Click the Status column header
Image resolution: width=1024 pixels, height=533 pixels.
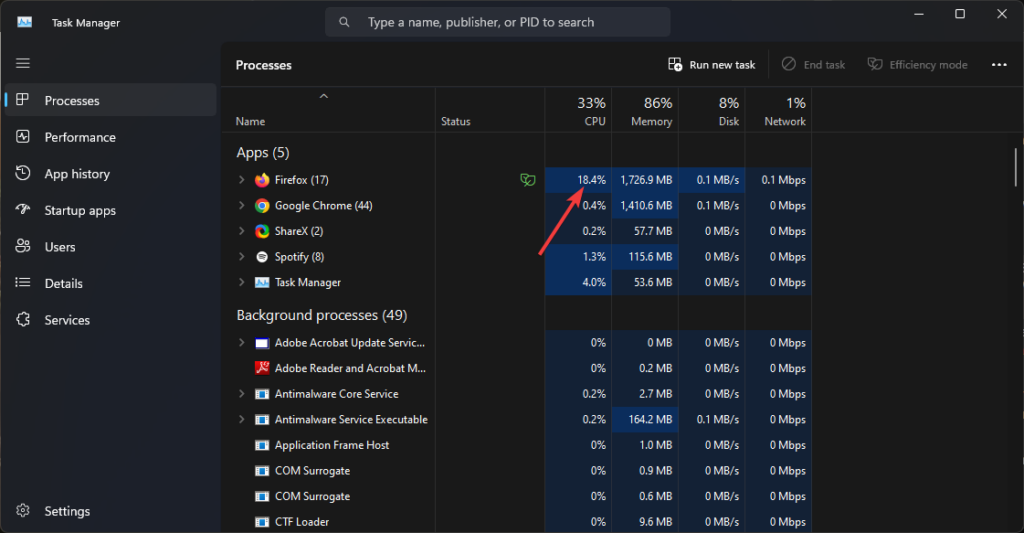click(490, 110)
